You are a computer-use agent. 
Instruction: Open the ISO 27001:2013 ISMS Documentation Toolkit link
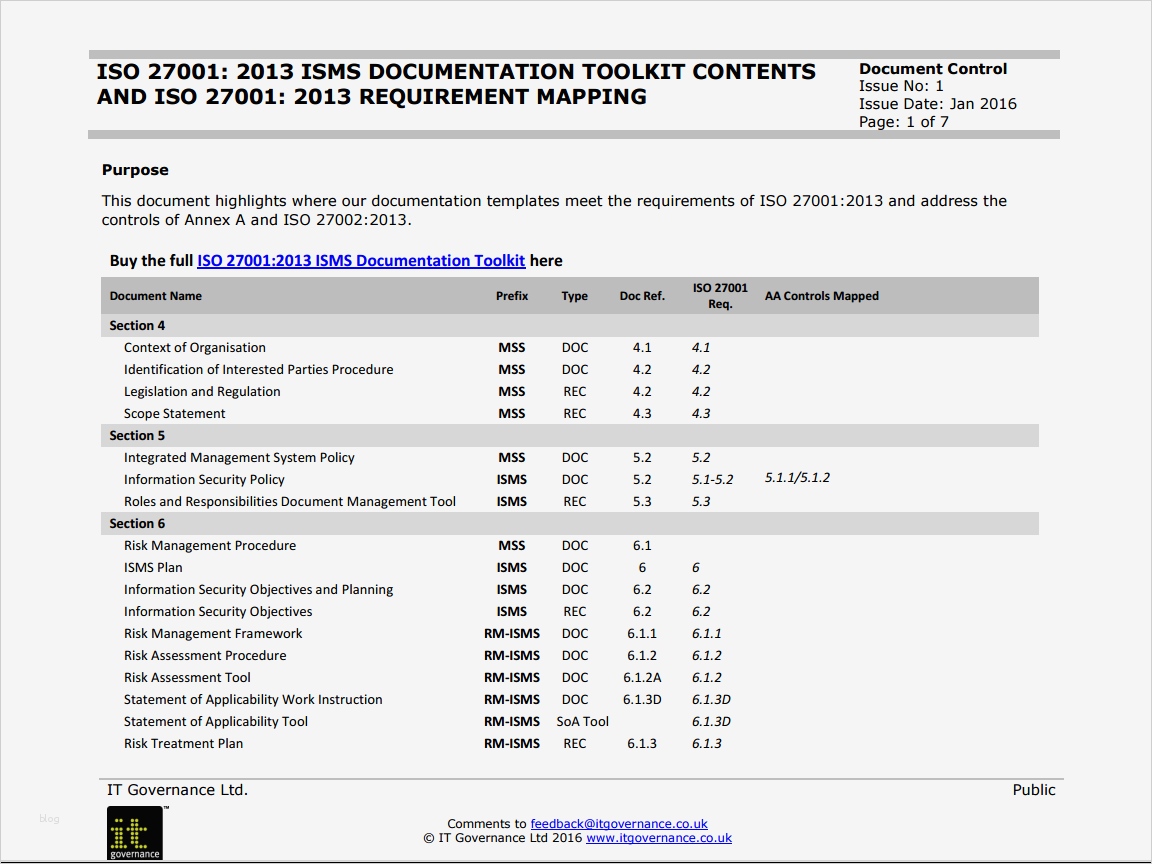coord(361,260)
